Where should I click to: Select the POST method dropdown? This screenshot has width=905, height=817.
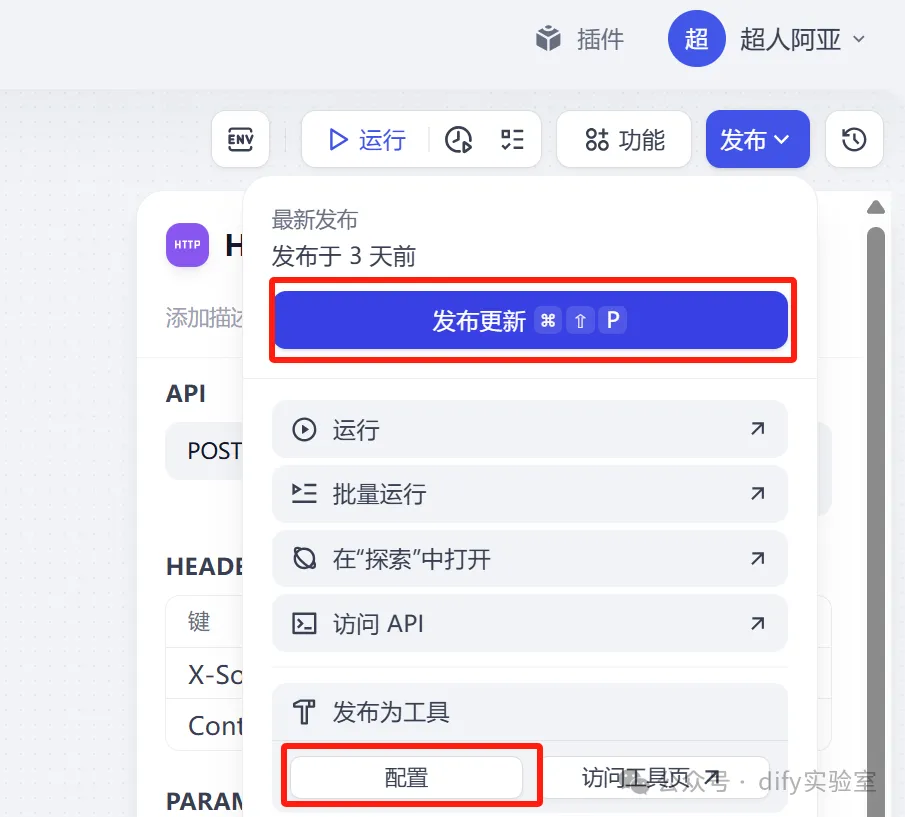point(205,451)
